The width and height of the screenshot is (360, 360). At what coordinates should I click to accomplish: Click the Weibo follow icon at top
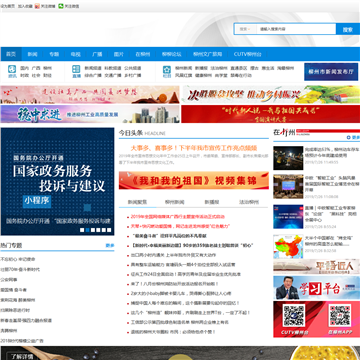(x=37, y=6)
